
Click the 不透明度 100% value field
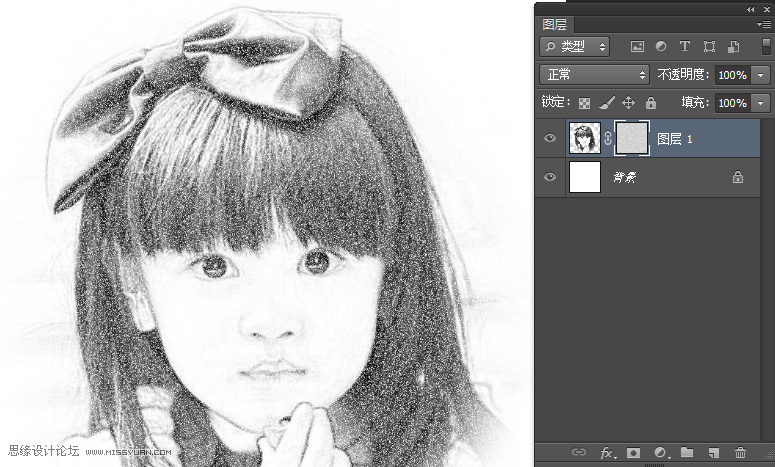click(x=732, y=75)
